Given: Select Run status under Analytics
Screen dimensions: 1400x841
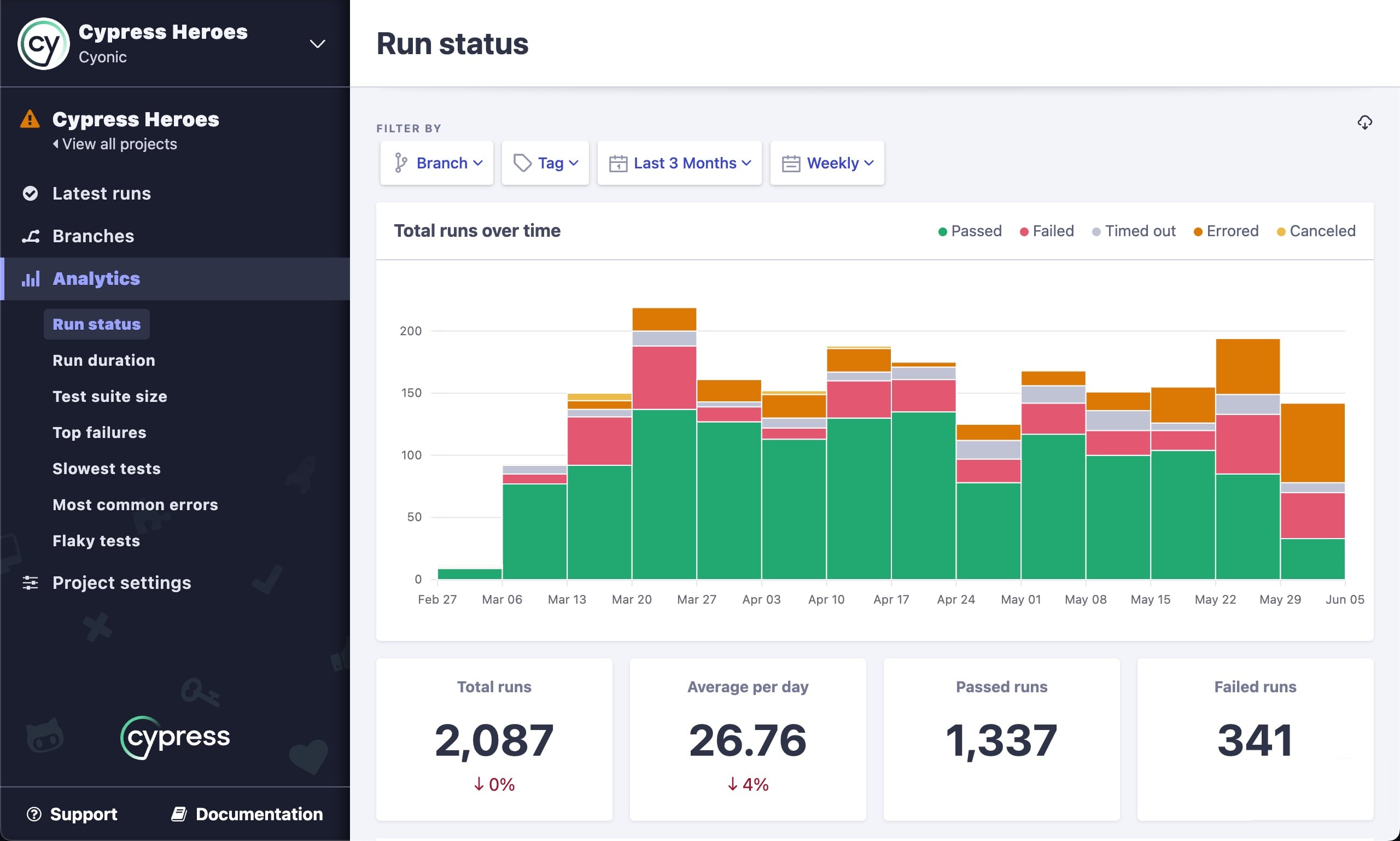Looking at the screenshot, I should click(x=96, y=324).
